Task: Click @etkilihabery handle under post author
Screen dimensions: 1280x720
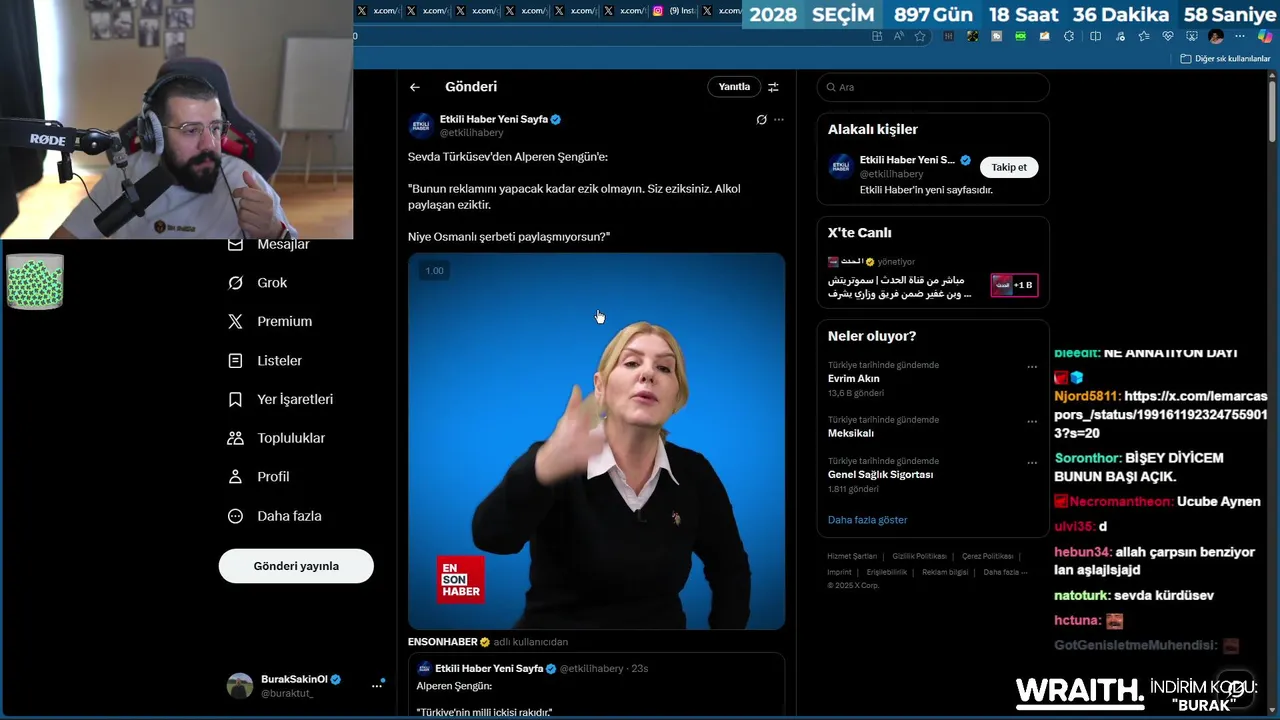Action: [472, 133]
